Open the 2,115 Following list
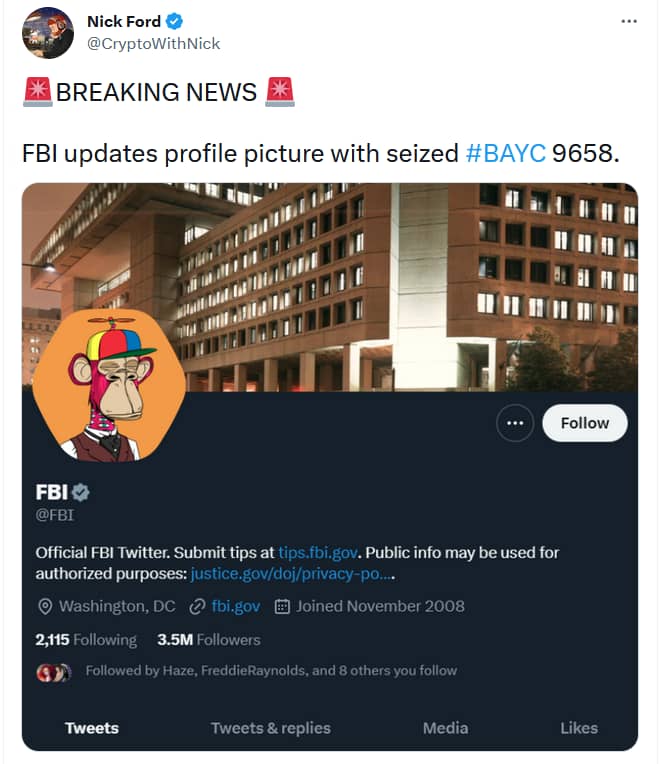The image size is (660, 764). pos(86,640)
